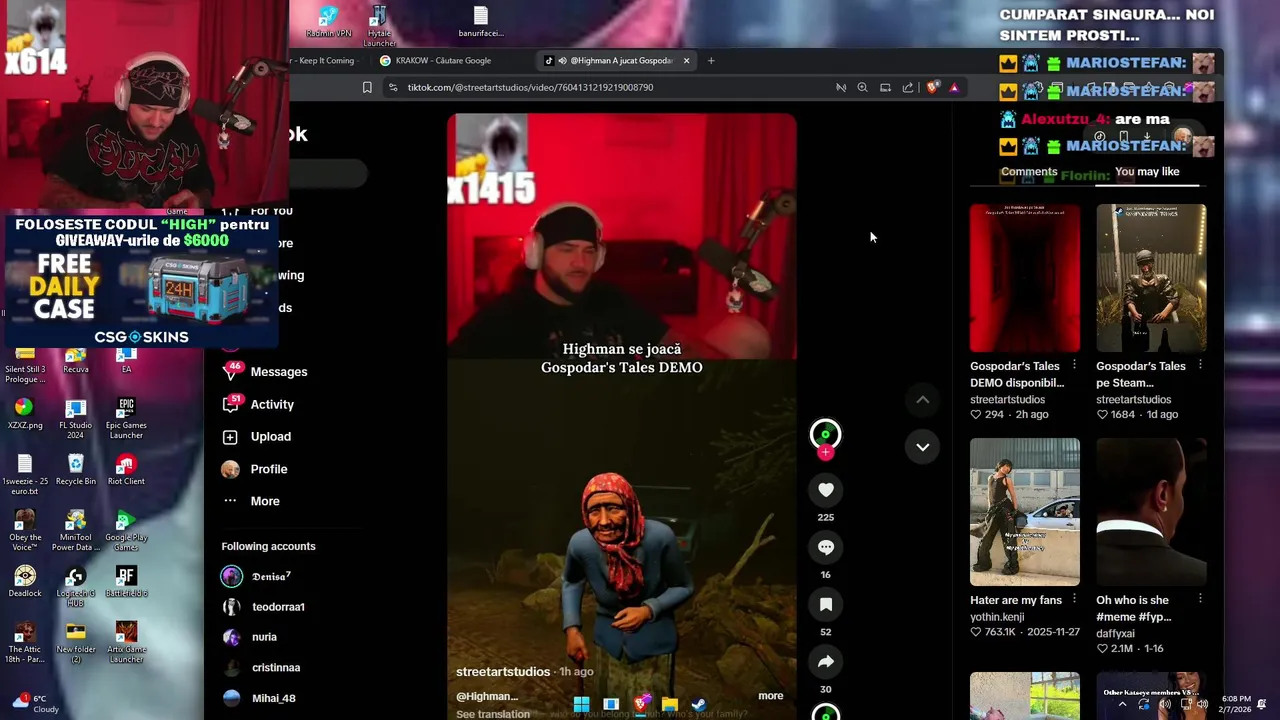Viewport: 1280px width, 720px height.
Task: Open XZXZ.png file on desktop
Action: tap(24, 414)
